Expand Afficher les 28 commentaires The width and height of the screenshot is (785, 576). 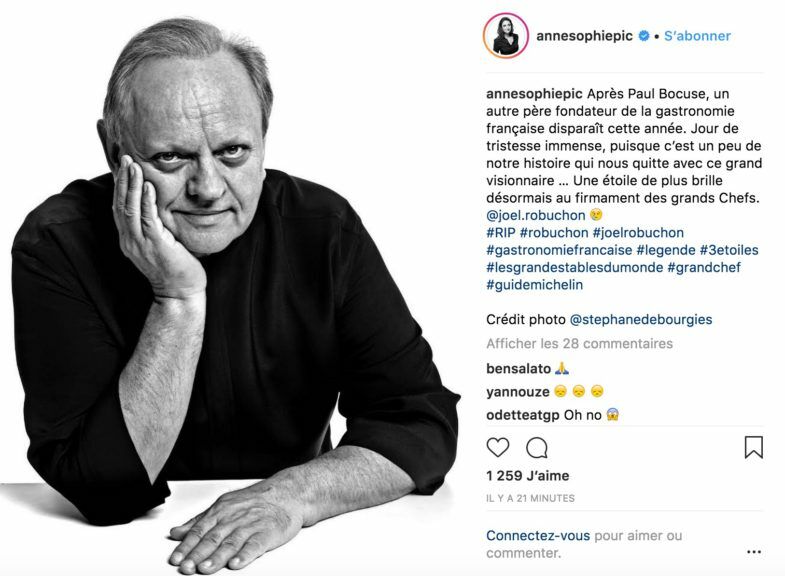579,344
